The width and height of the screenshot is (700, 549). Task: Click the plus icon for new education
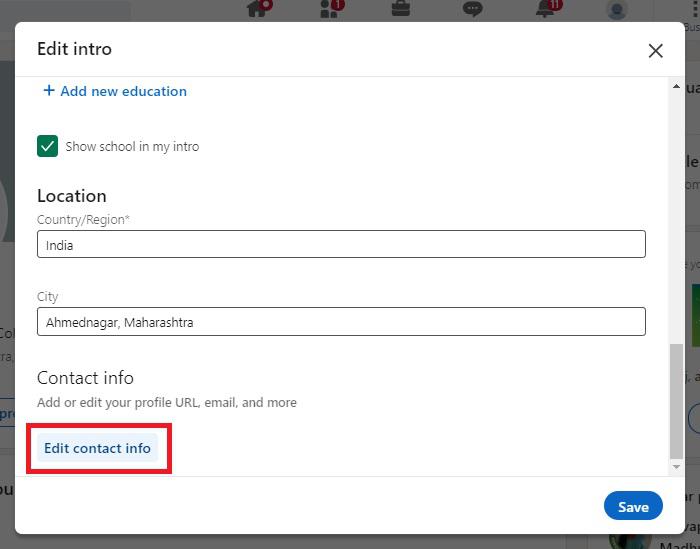tap(48, 91)
